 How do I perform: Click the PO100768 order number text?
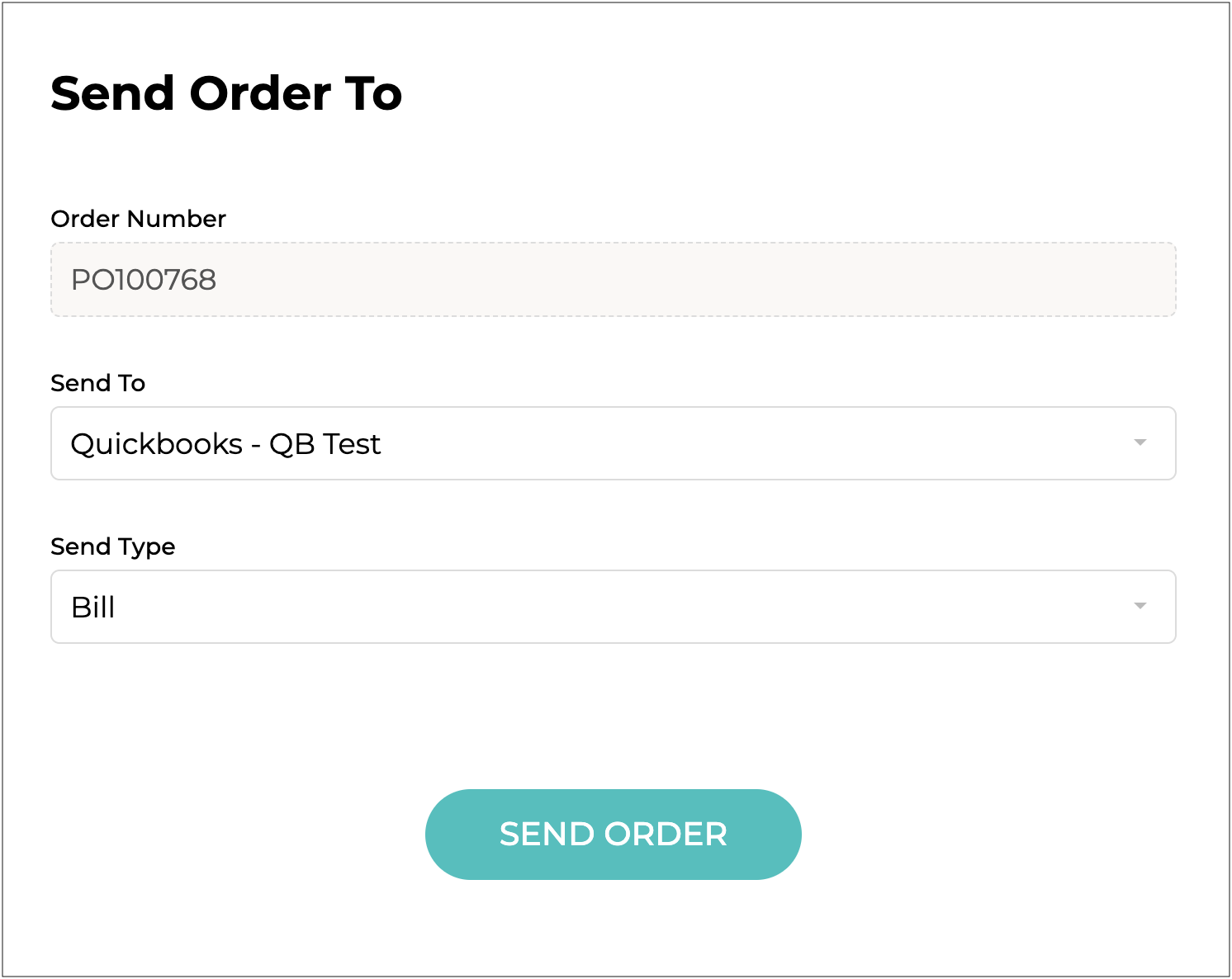click(x=144, y=280)
